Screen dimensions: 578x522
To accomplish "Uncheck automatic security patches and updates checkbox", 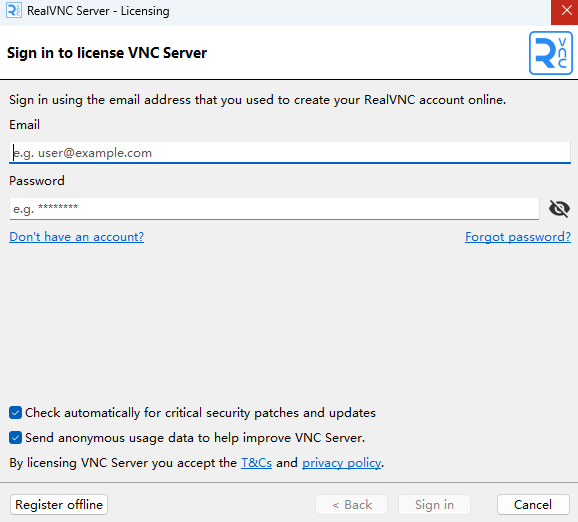I will point(15,413).
